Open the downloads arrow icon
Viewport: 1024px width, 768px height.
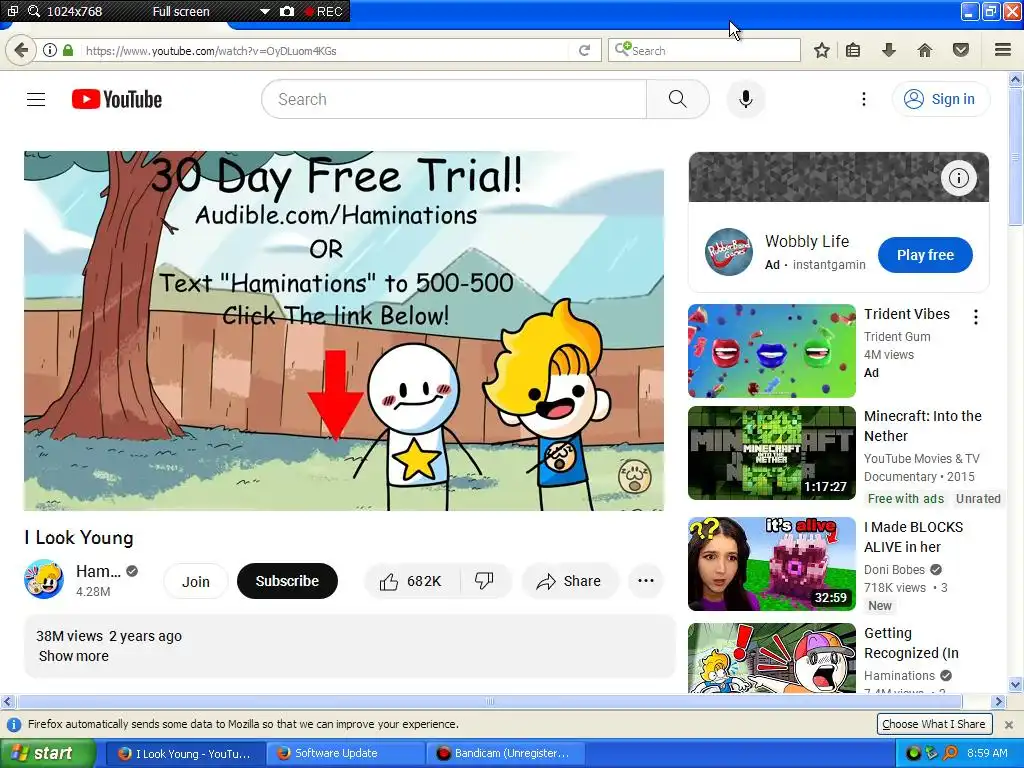889,50
